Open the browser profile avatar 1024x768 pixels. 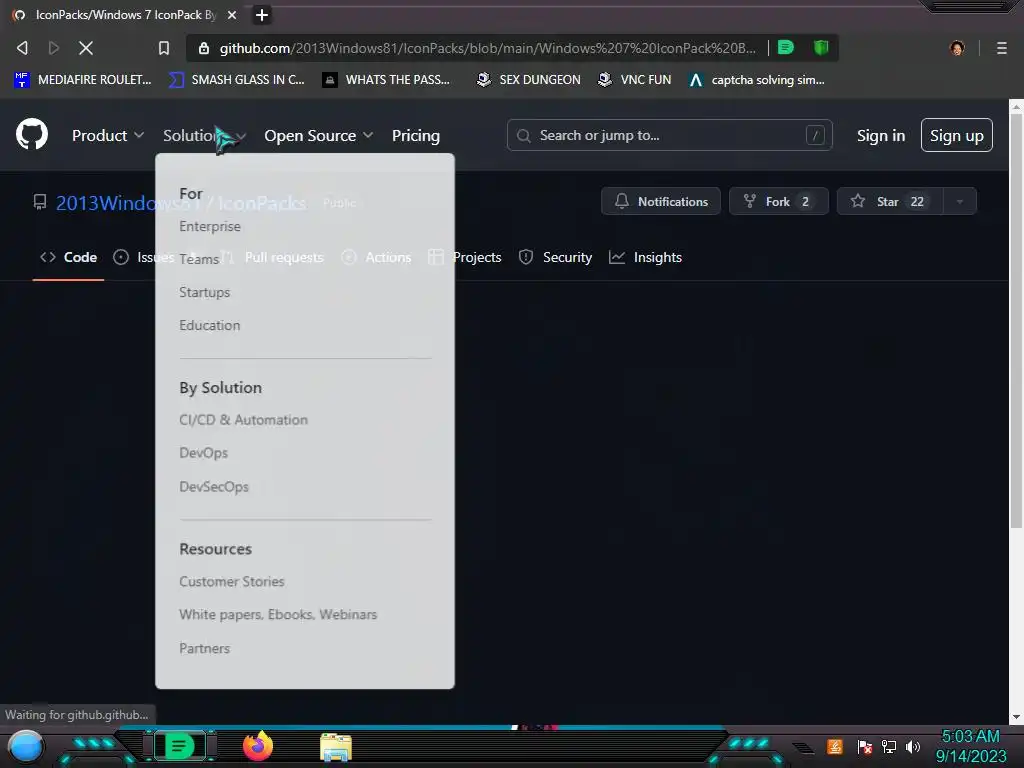pos(957,48)
